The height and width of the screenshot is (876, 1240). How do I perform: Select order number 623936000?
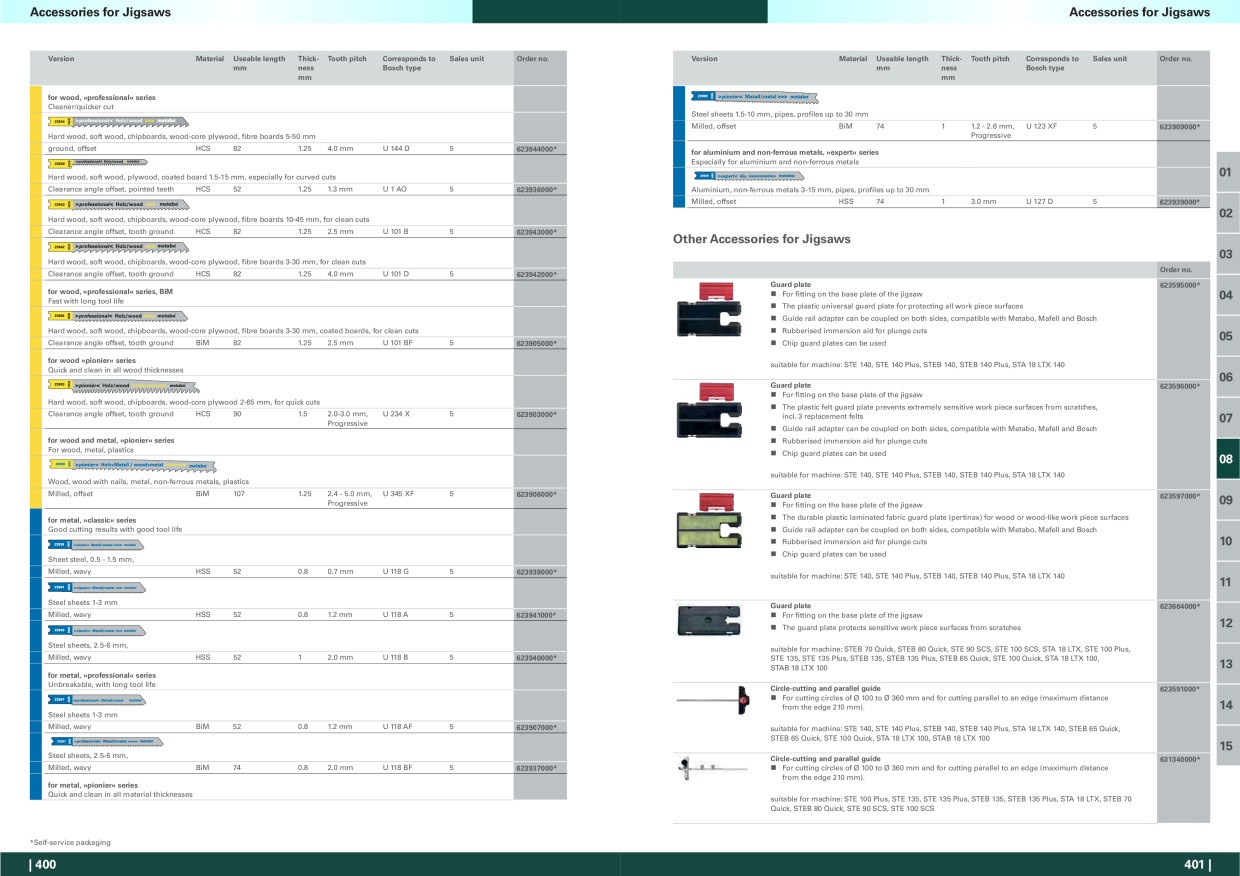536,189
